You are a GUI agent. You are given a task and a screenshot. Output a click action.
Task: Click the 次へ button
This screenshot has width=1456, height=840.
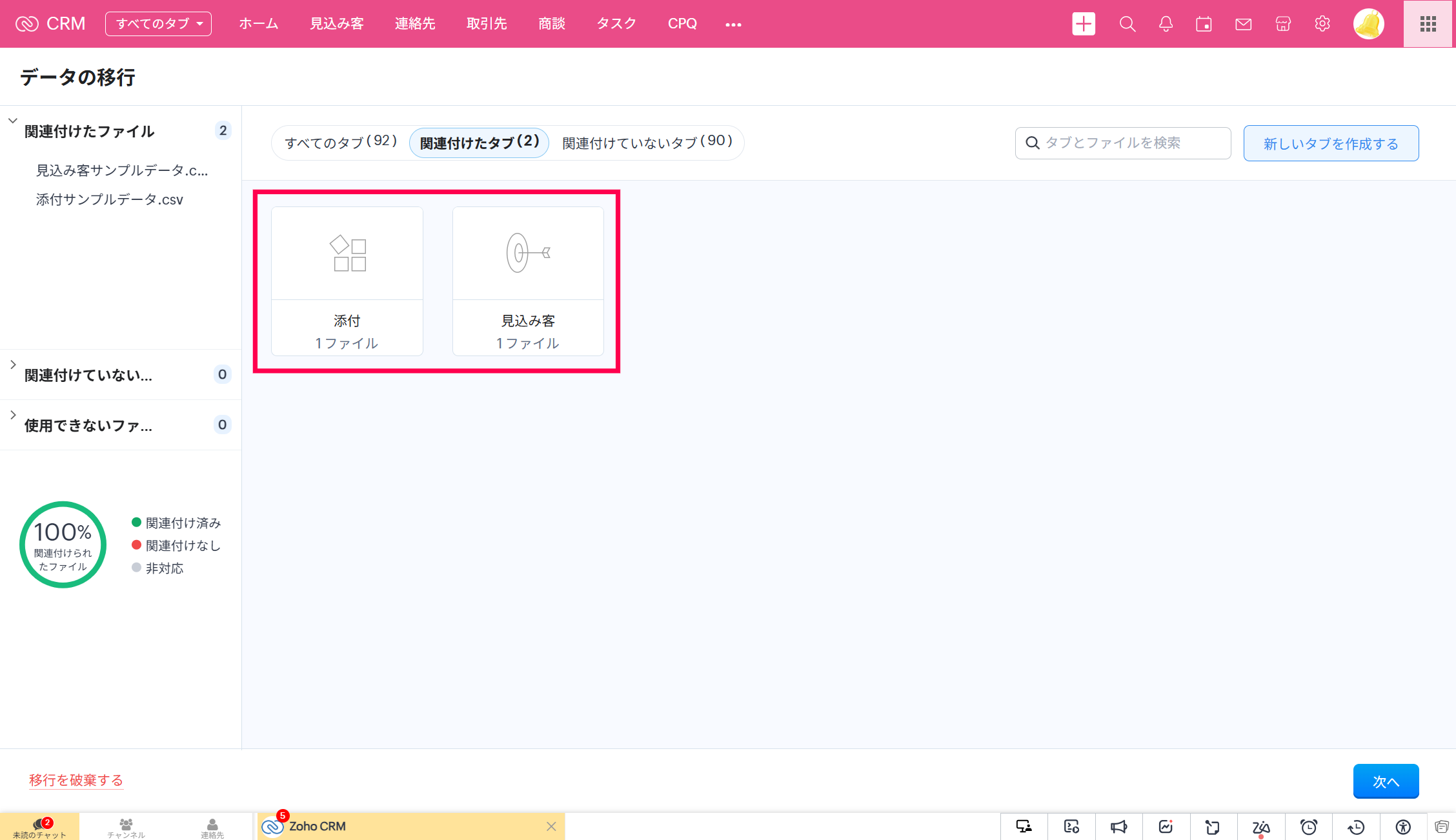tap(1386, 781)
